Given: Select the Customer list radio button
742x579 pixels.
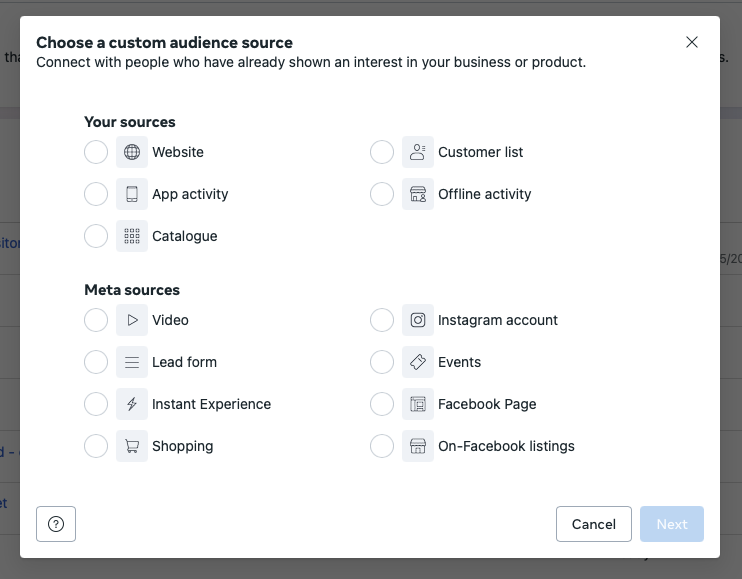Looking at the screenshot, I should click(x=382, y=152).
